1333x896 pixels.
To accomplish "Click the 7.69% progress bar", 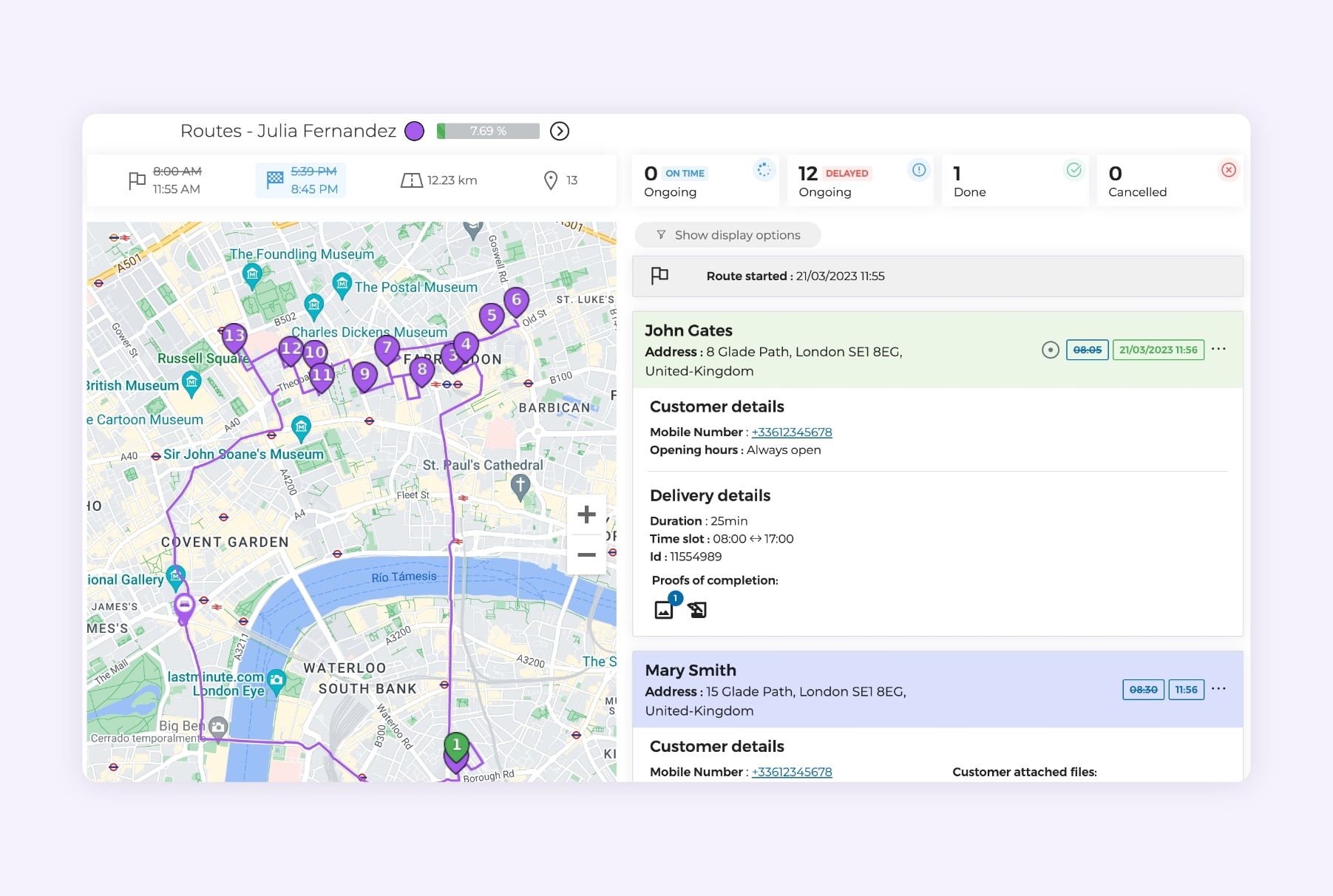I will [488, 131].
